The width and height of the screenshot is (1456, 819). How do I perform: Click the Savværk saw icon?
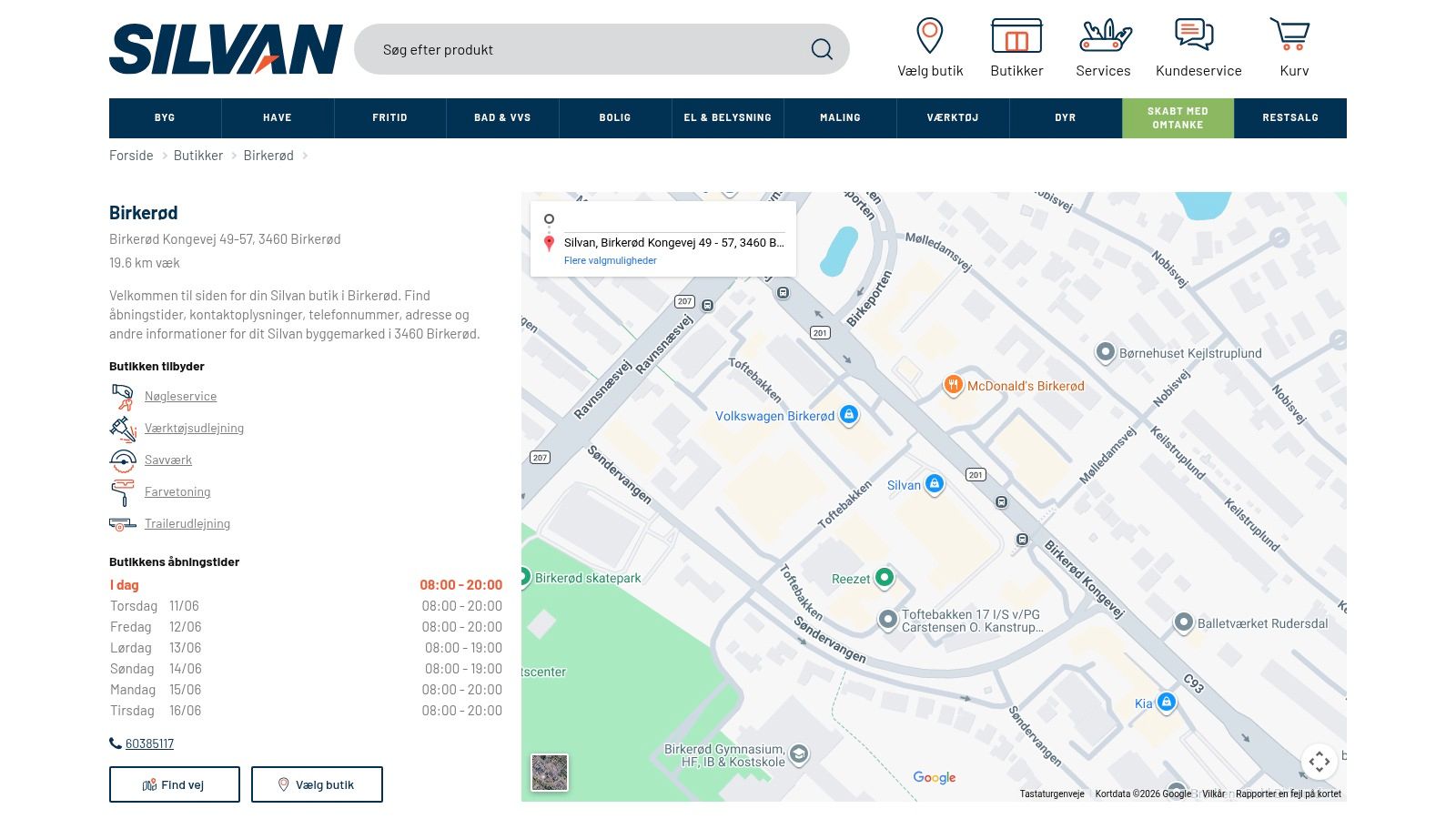pyautogui.click(x=123, y=460)
